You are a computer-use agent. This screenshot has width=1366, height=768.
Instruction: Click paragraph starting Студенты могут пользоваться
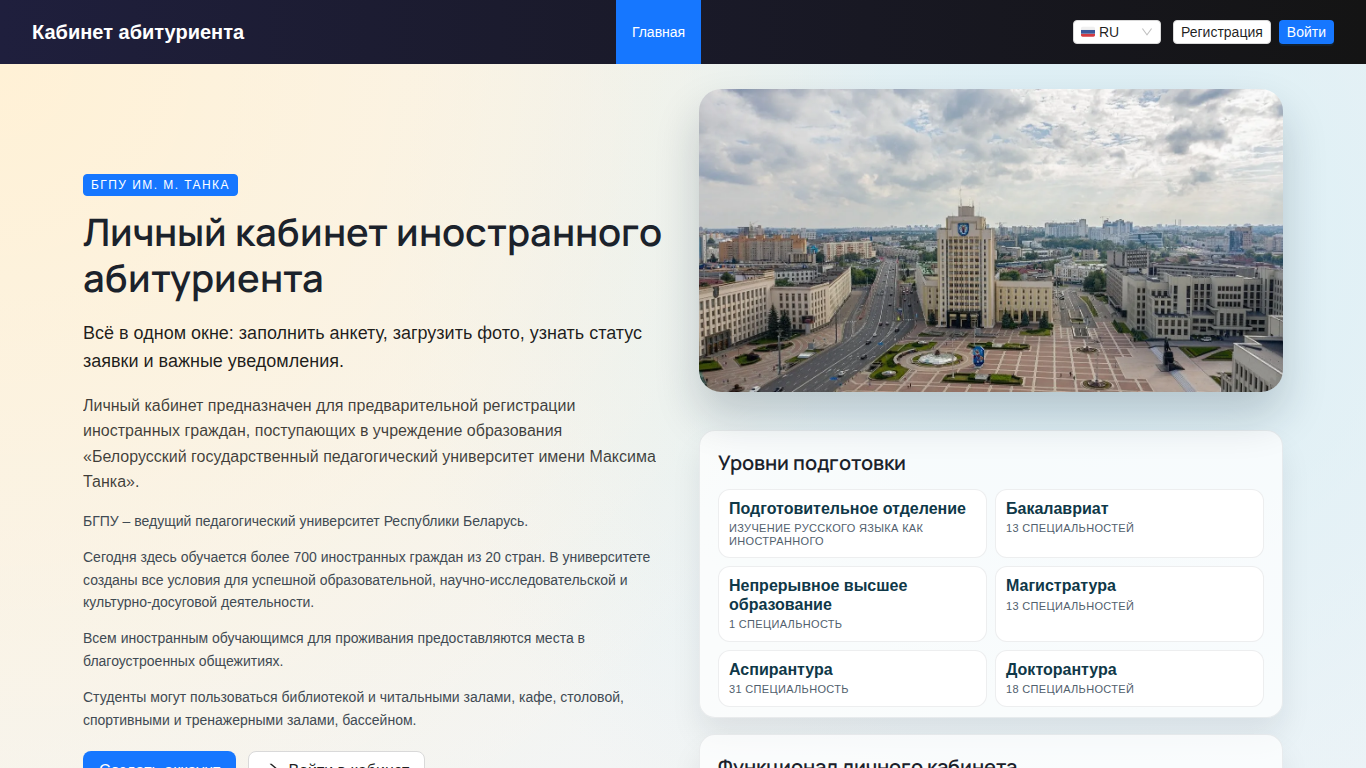(x=353, y=708)
